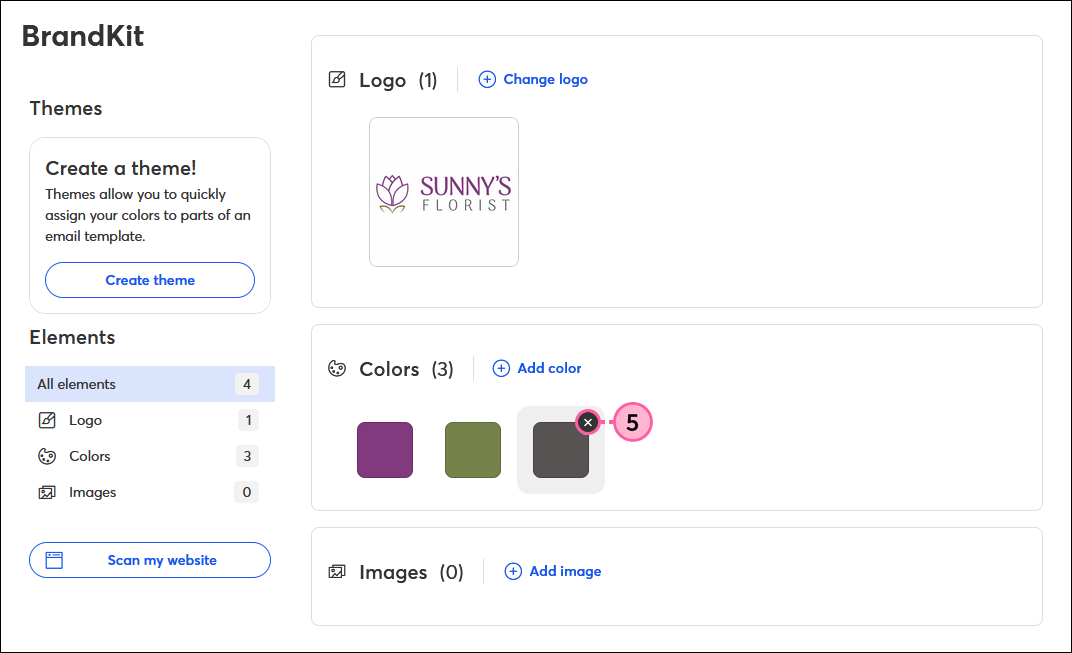The height and width of the screenshot is (653, 1072).
Task: Click the Themes sidebar heading
Action: tap(66, 109)
